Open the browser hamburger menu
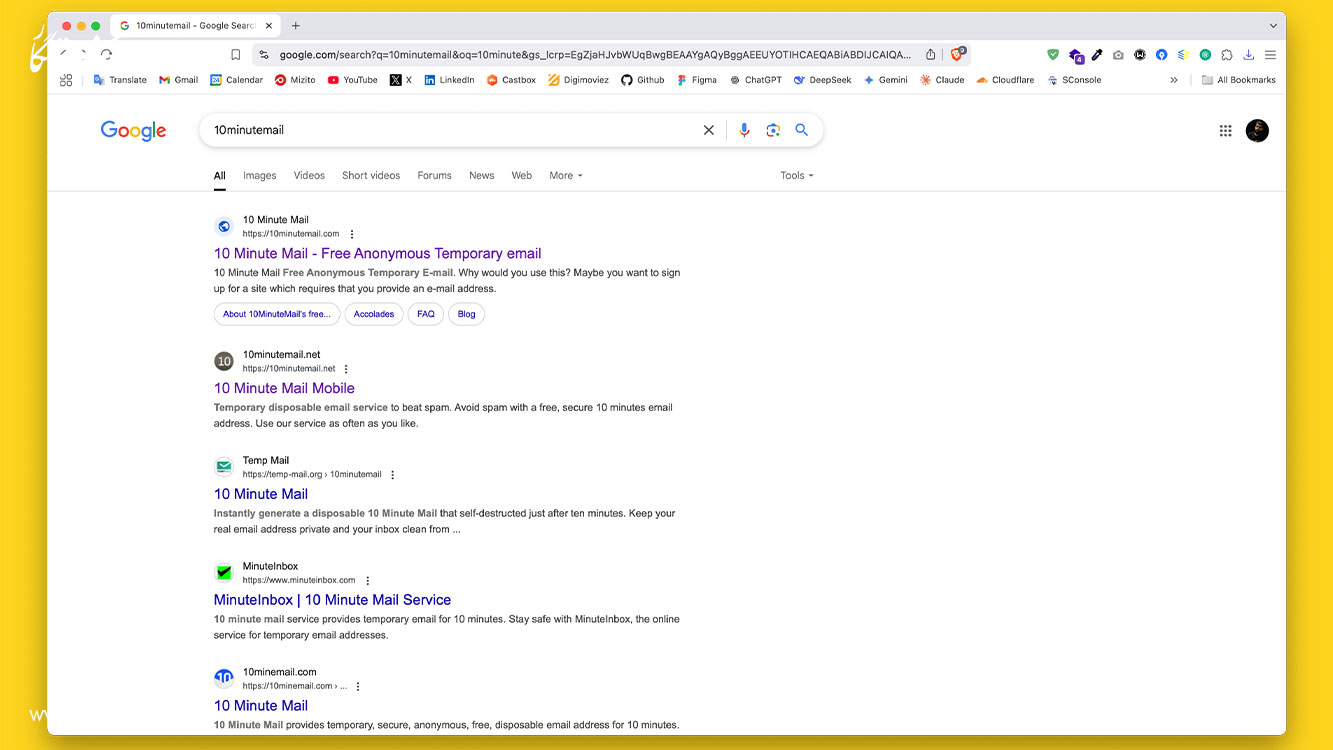Viewport: 1333px width, 750px height. 1270,55
